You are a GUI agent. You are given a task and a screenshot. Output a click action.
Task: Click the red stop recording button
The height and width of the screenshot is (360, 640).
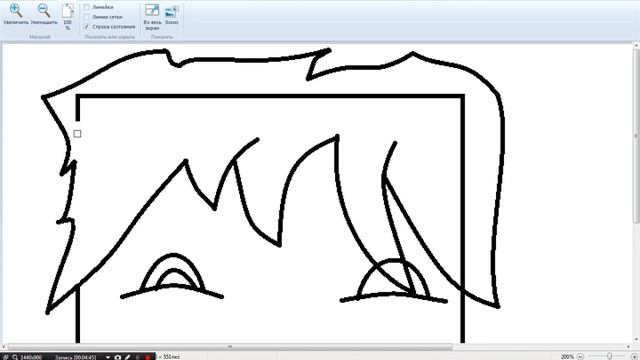point(148,357)
